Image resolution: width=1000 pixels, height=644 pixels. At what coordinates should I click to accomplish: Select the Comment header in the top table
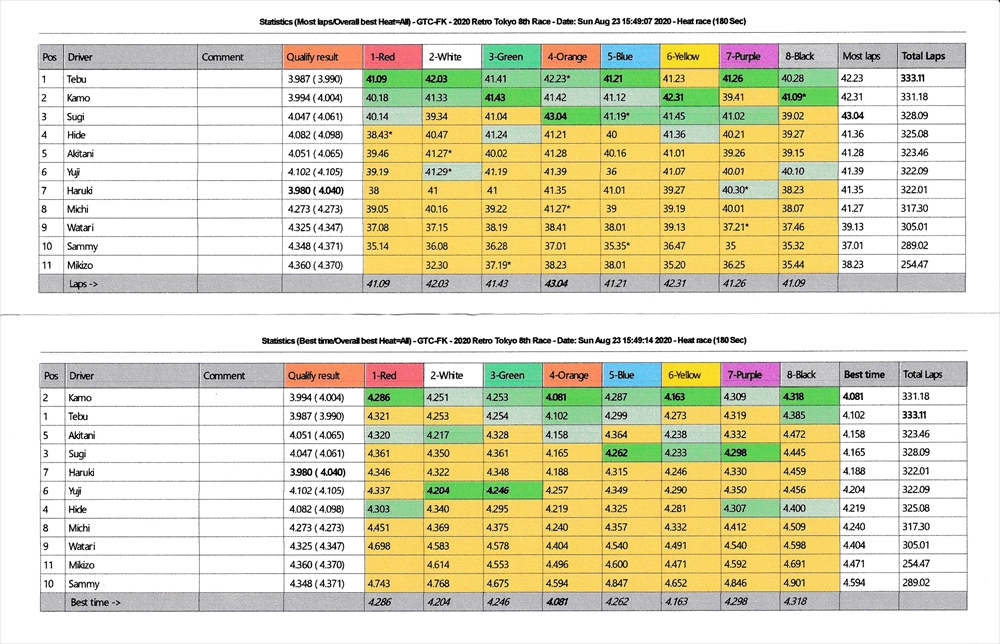pyautogui.click(x=222, y=57)
